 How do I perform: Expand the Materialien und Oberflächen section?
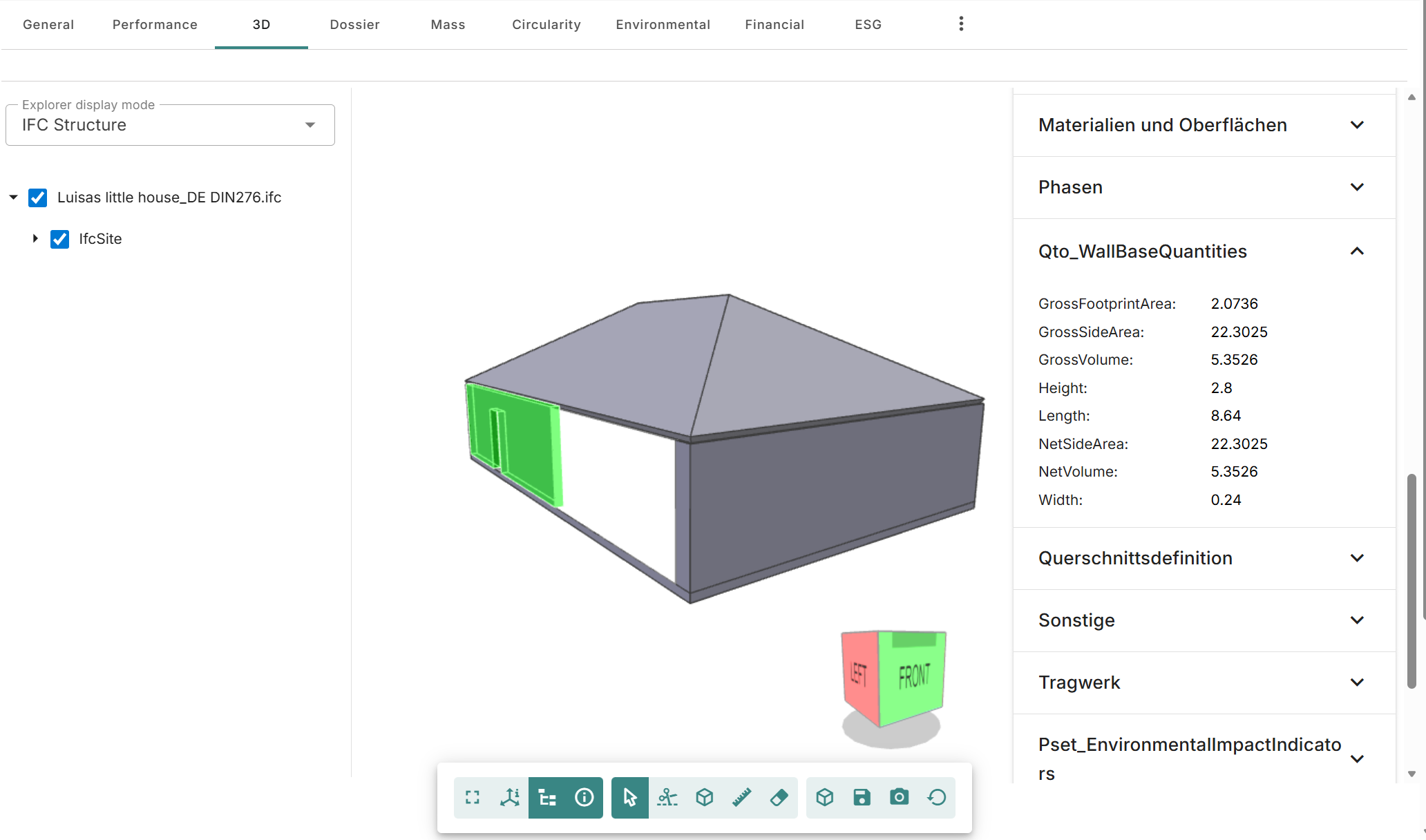[x=1357, y=125]
